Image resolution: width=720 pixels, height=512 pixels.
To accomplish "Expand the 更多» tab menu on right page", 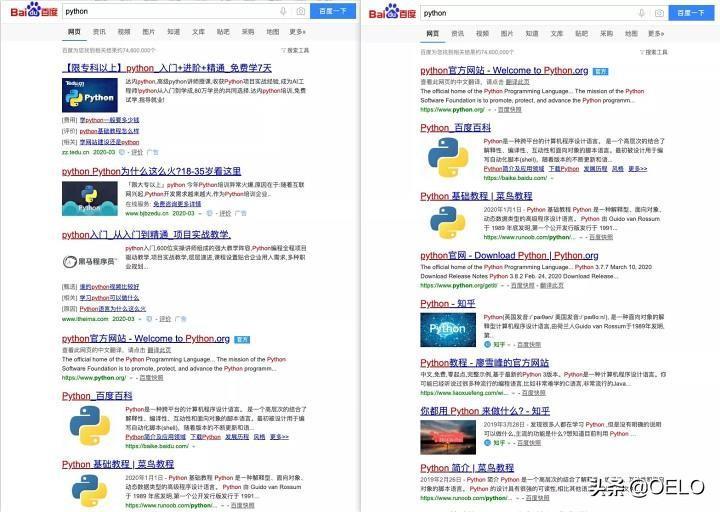I will 656,34.
